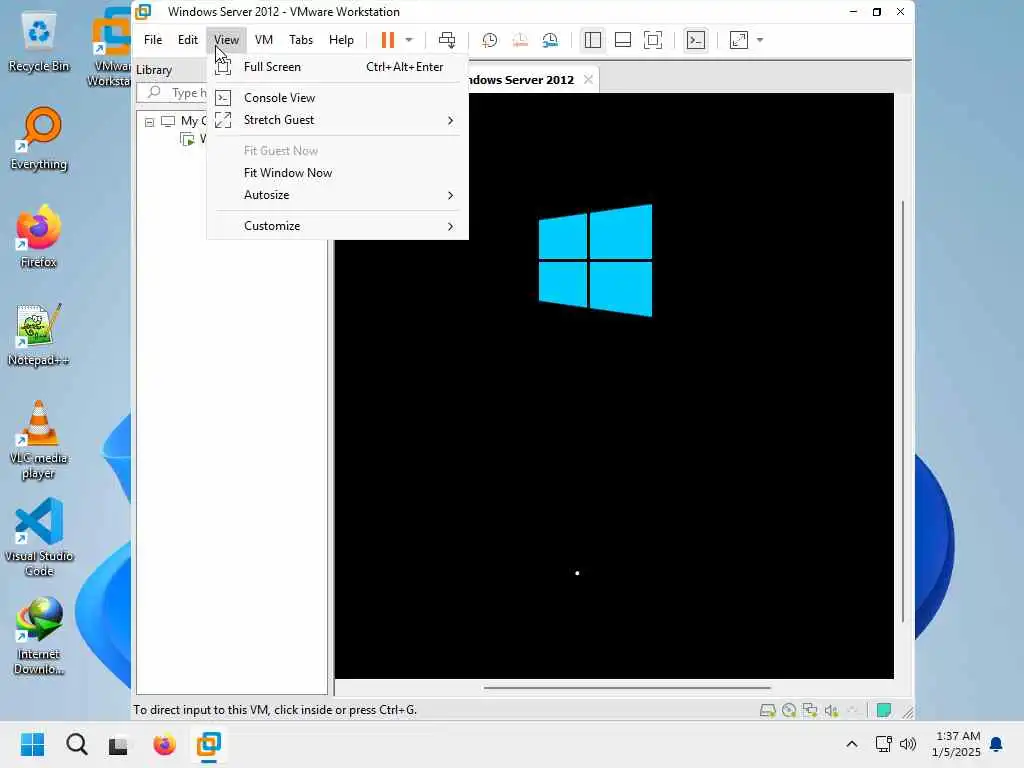Select the VLC media player desktop shortcut

39,440
